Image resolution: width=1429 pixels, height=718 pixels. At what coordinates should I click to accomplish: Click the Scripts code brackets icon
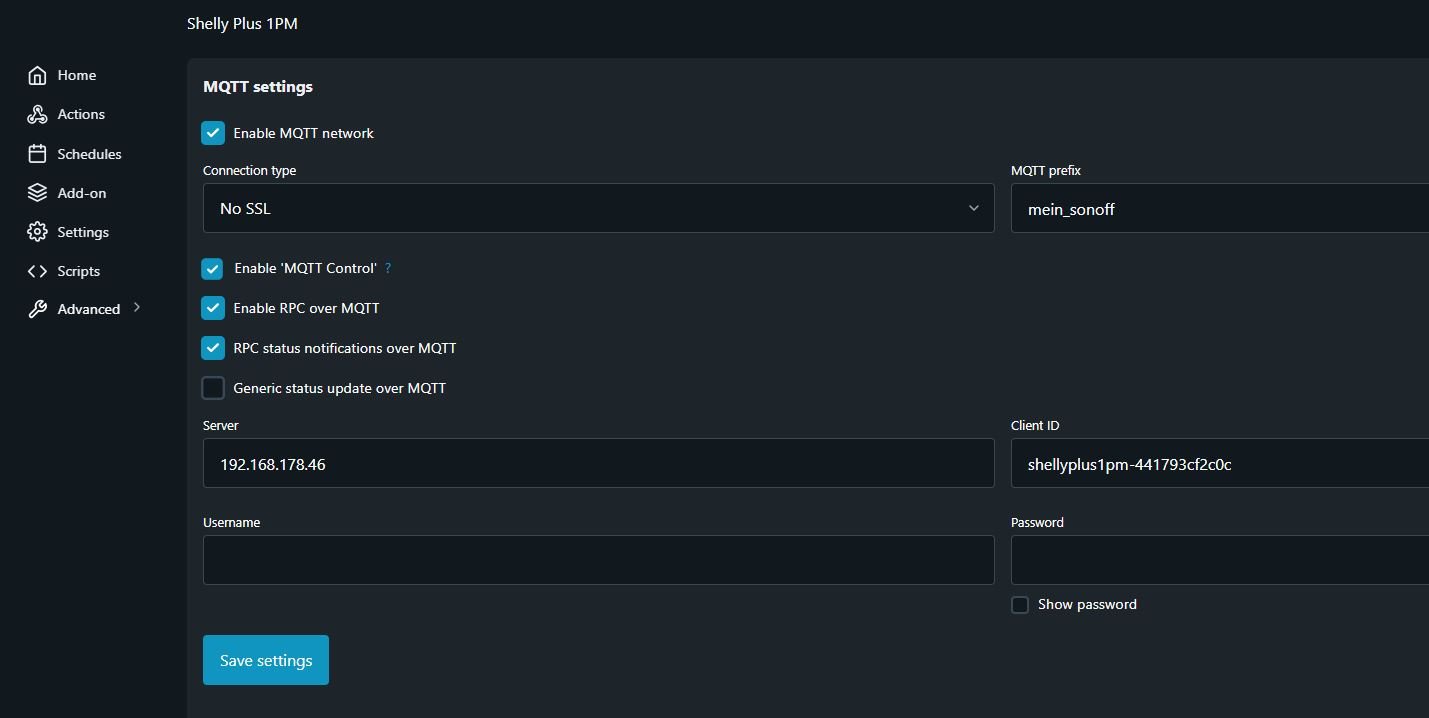[37, 271]
